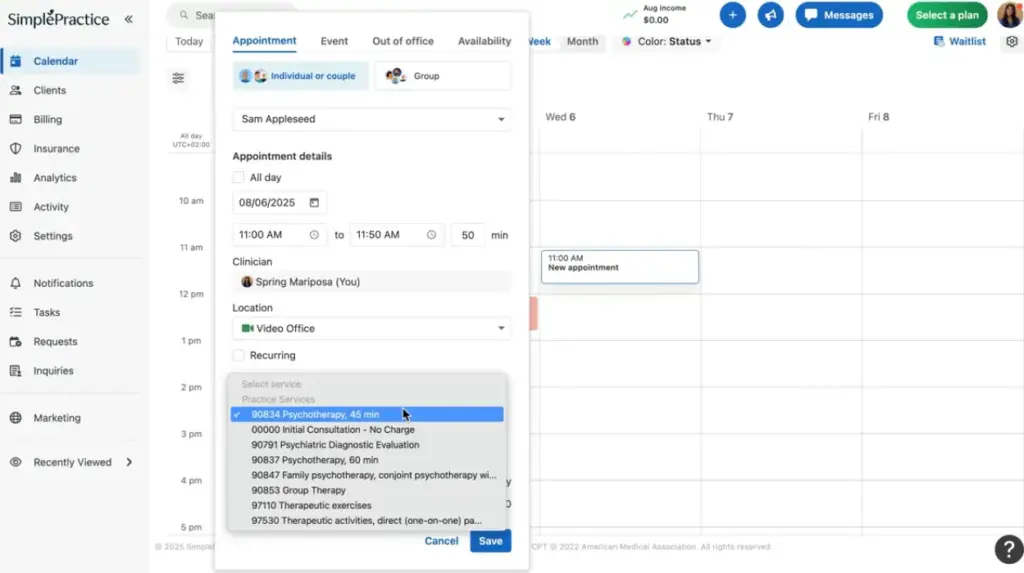Open Messages button
Image resolution: width=1024 pixels, height=573 pixels.
click(x=839, y=14)
